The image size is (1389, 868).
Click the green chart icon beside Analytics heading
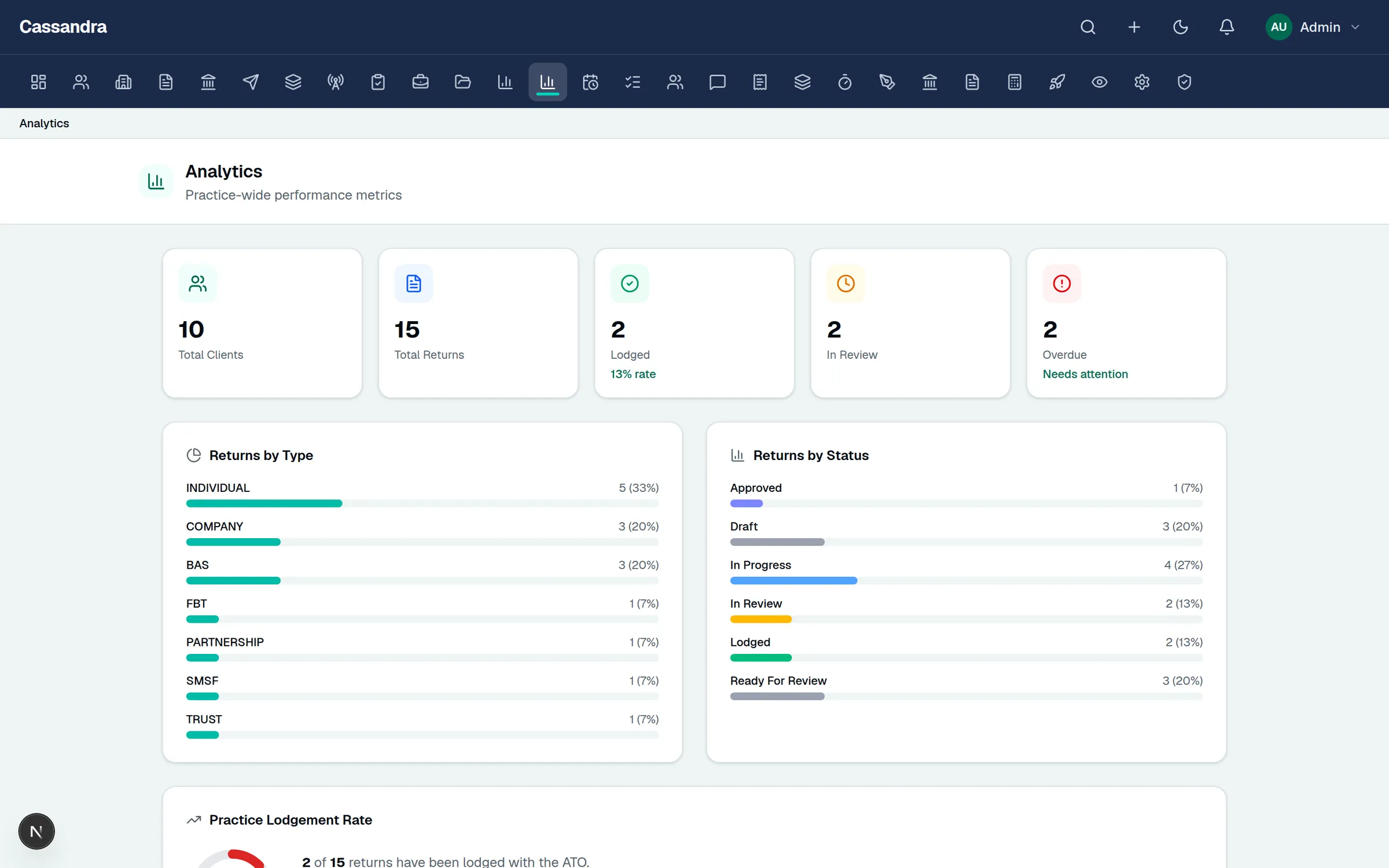pos(156,181)
